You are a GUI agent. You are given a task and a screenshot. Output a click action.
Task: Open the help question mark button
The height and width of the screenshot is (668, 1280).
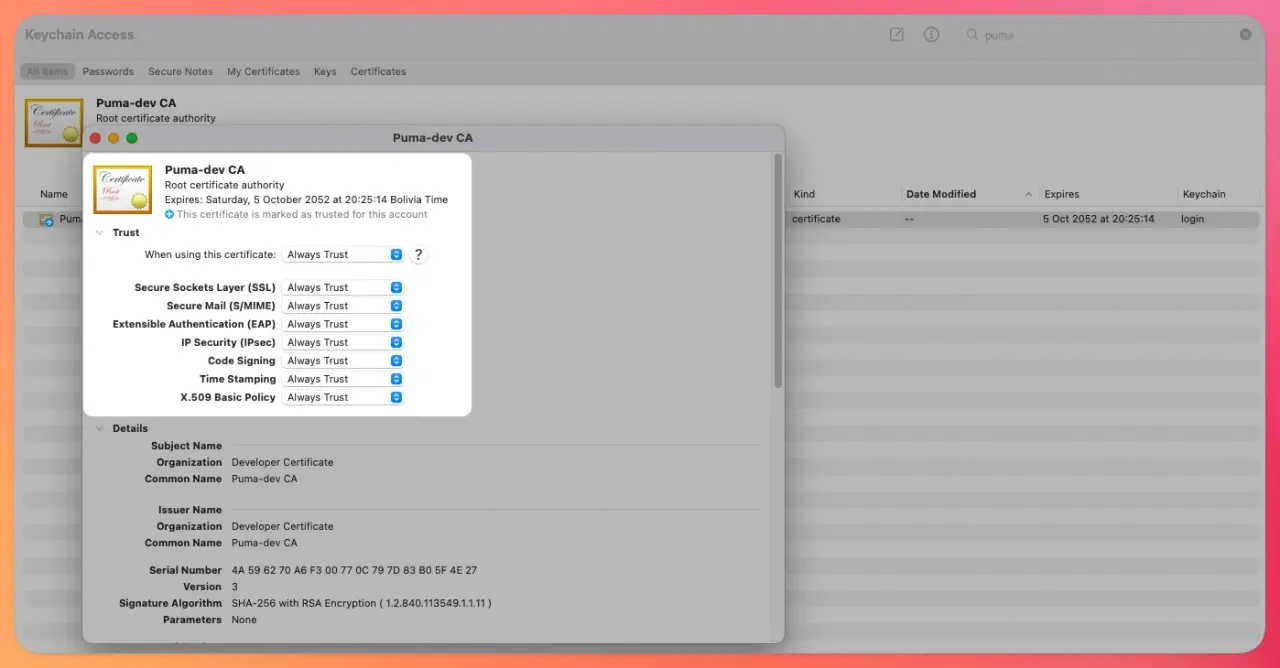click(x=418, y=254)
